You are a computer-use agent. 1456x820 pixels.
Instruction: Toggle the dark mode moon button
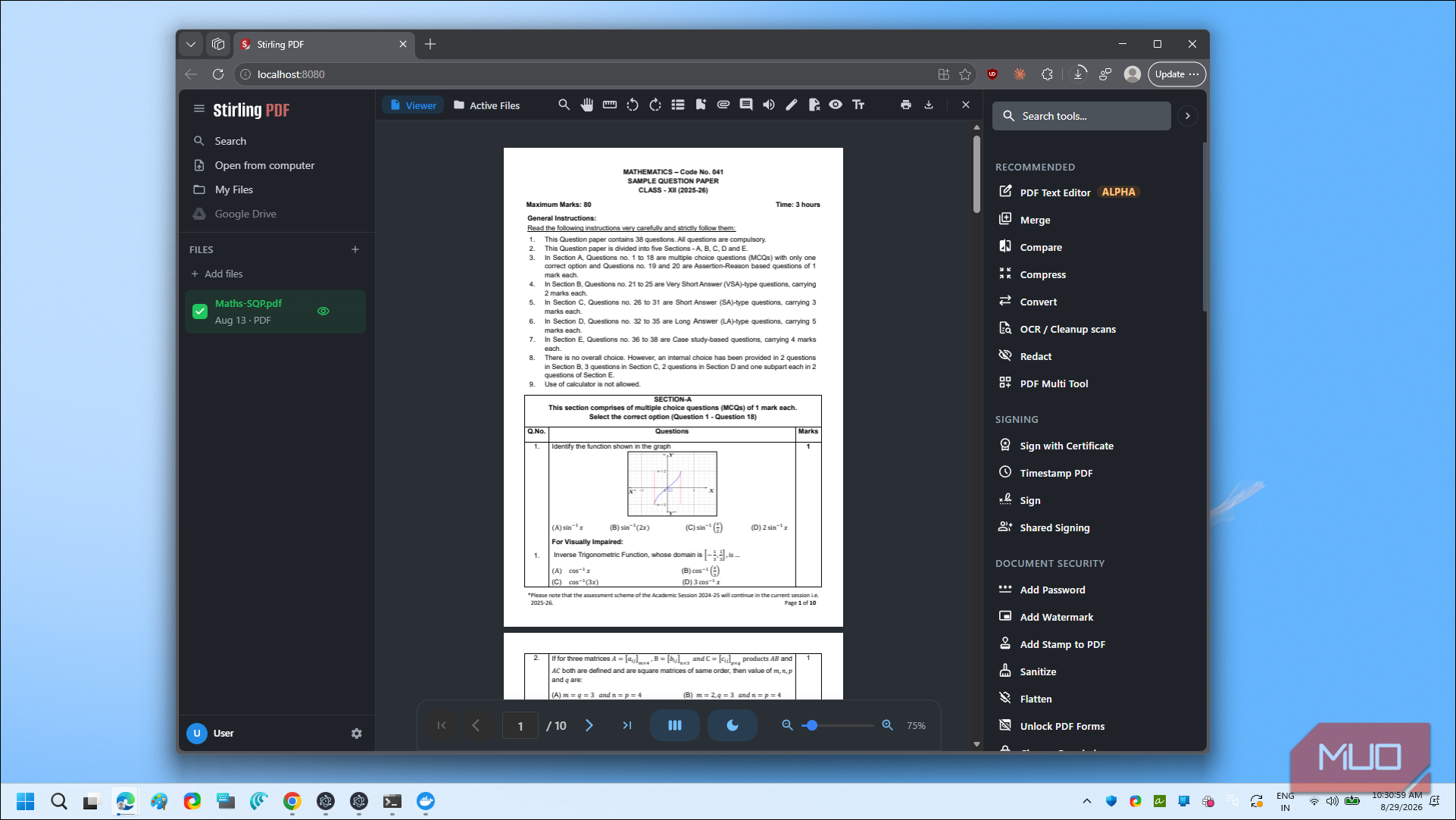click(x=733, y=725)
